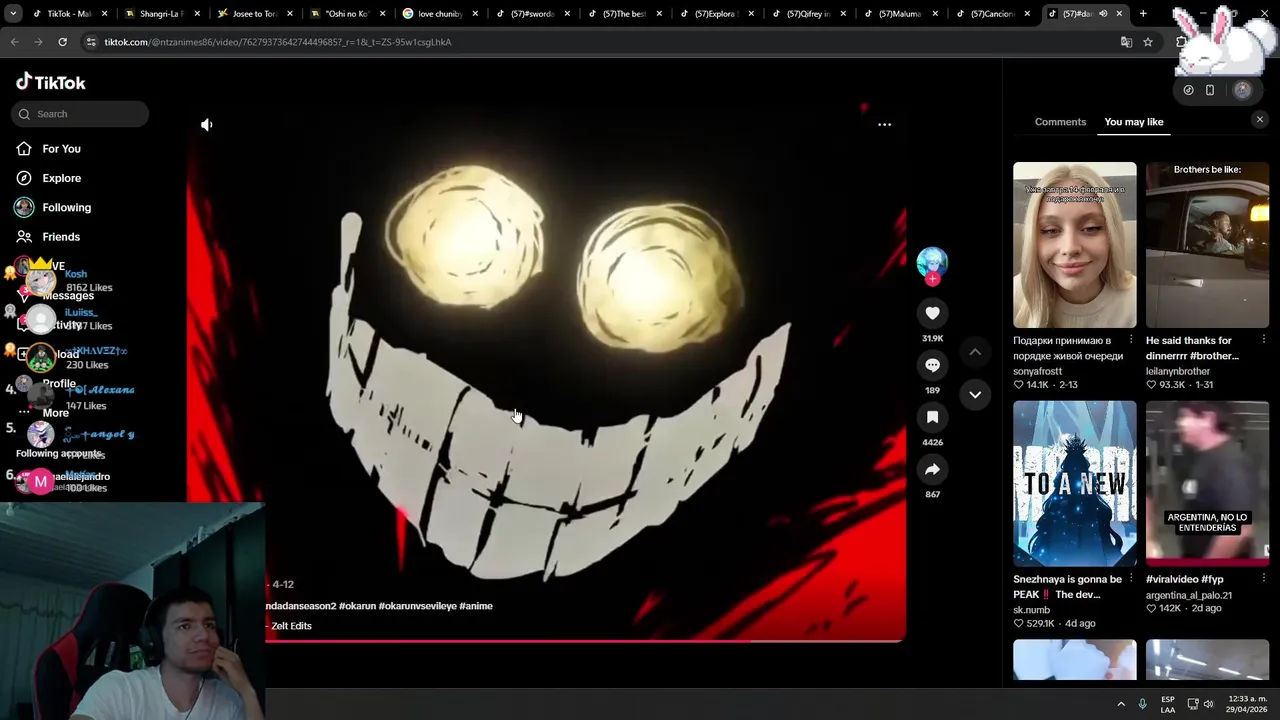
Task: Open Brothers be like video thumbnail
Action: tap(1207, 245)
